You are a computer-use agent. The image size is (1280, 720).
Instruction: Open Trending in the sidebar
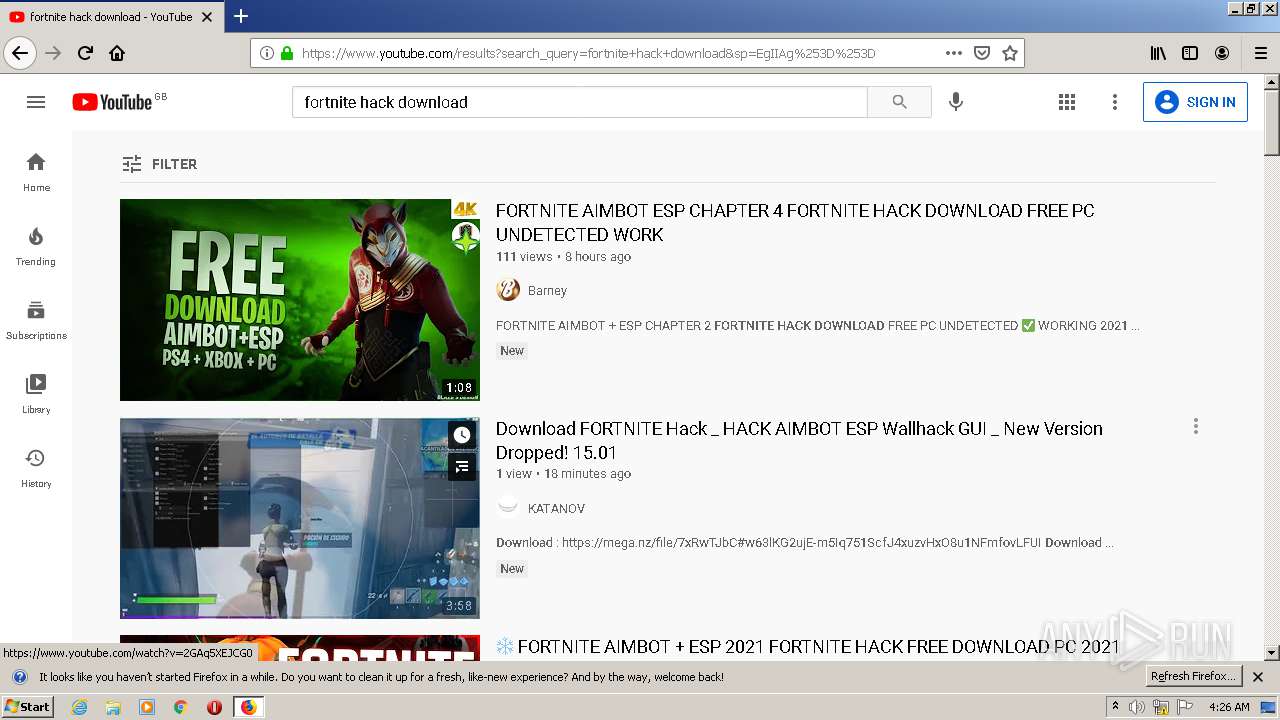coord(36,246)
